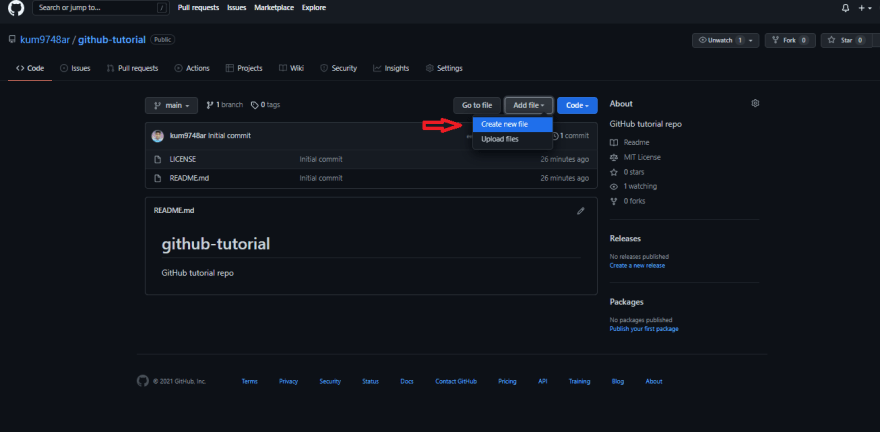Click the Packages heading link
The width and height of the screenshot is (880, 432).
click(626, 302)
